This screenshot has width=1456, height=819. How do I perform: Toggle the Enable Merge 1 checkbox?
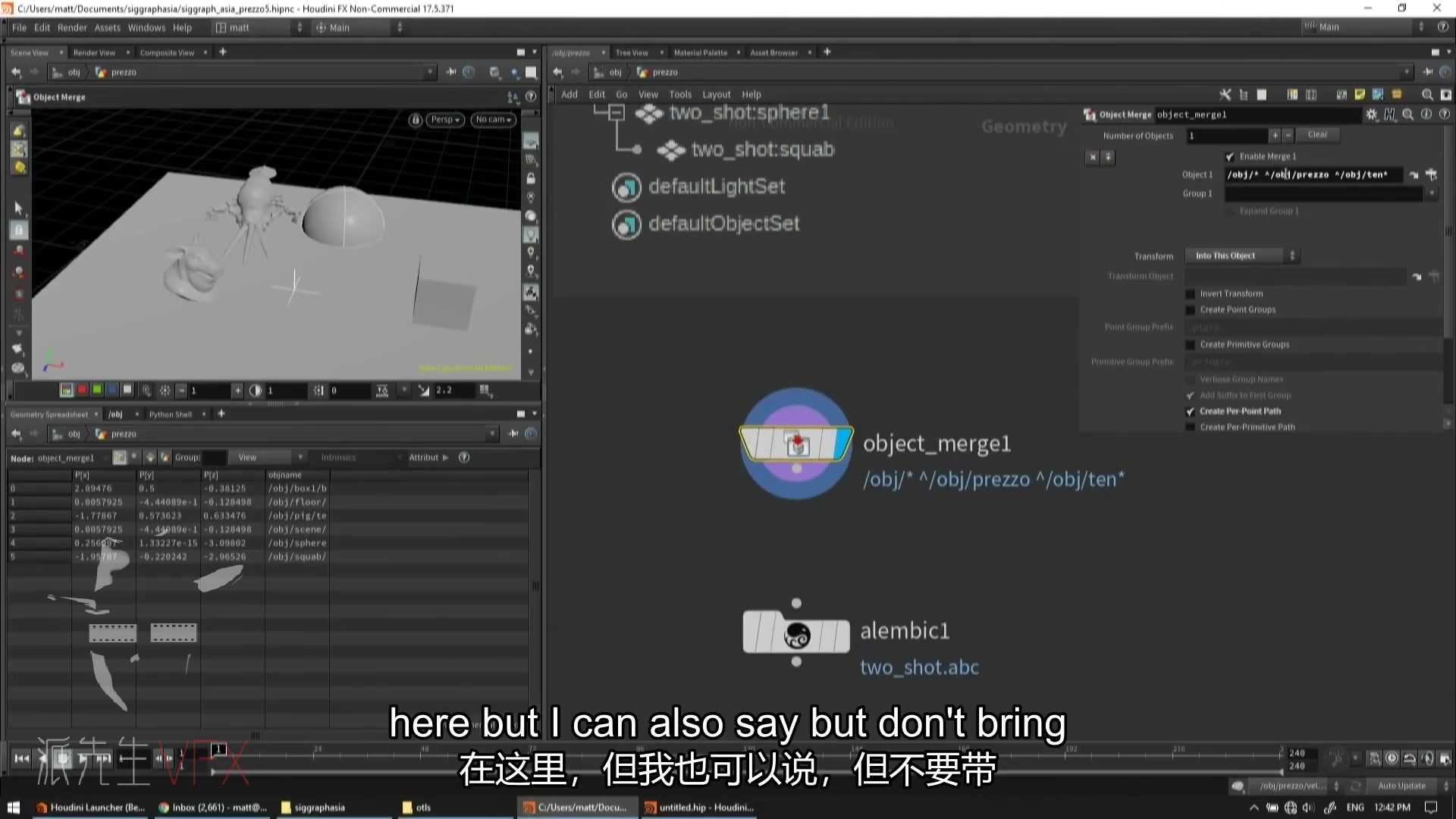point(1231,156)
